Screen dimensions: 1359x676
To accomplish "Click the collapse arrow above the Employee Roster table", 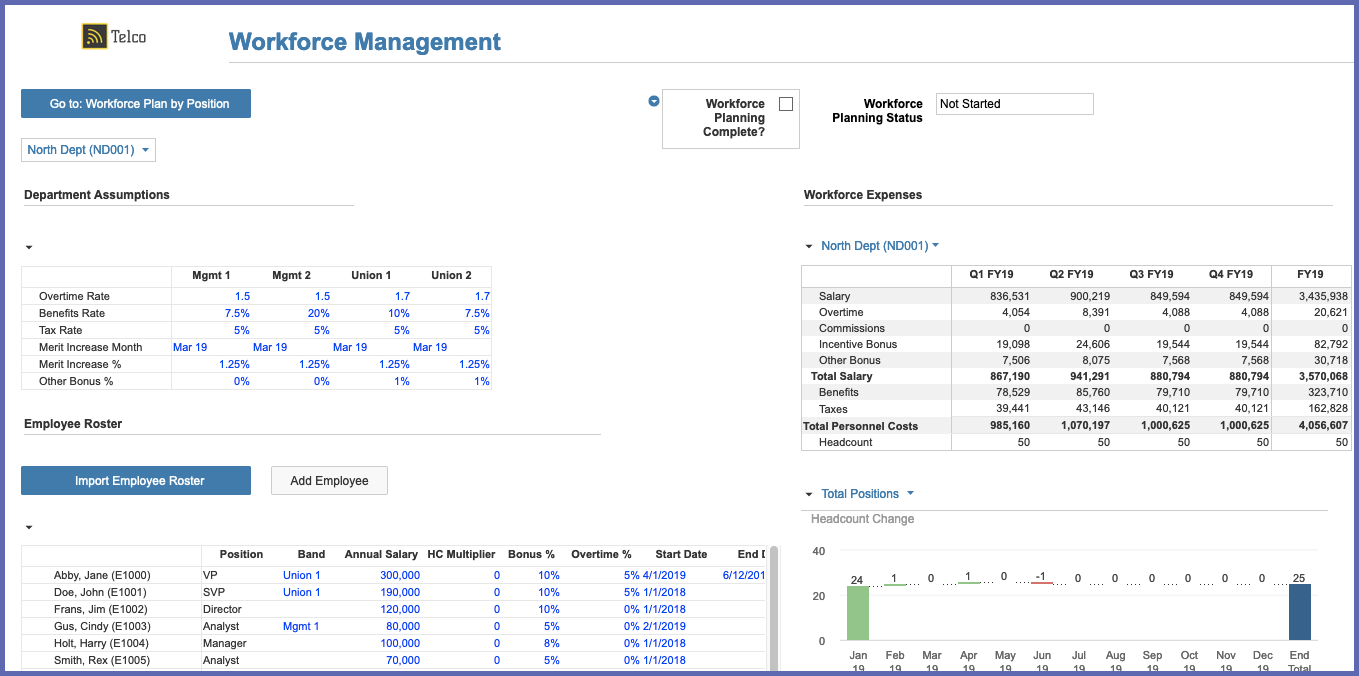I will 29,527.
